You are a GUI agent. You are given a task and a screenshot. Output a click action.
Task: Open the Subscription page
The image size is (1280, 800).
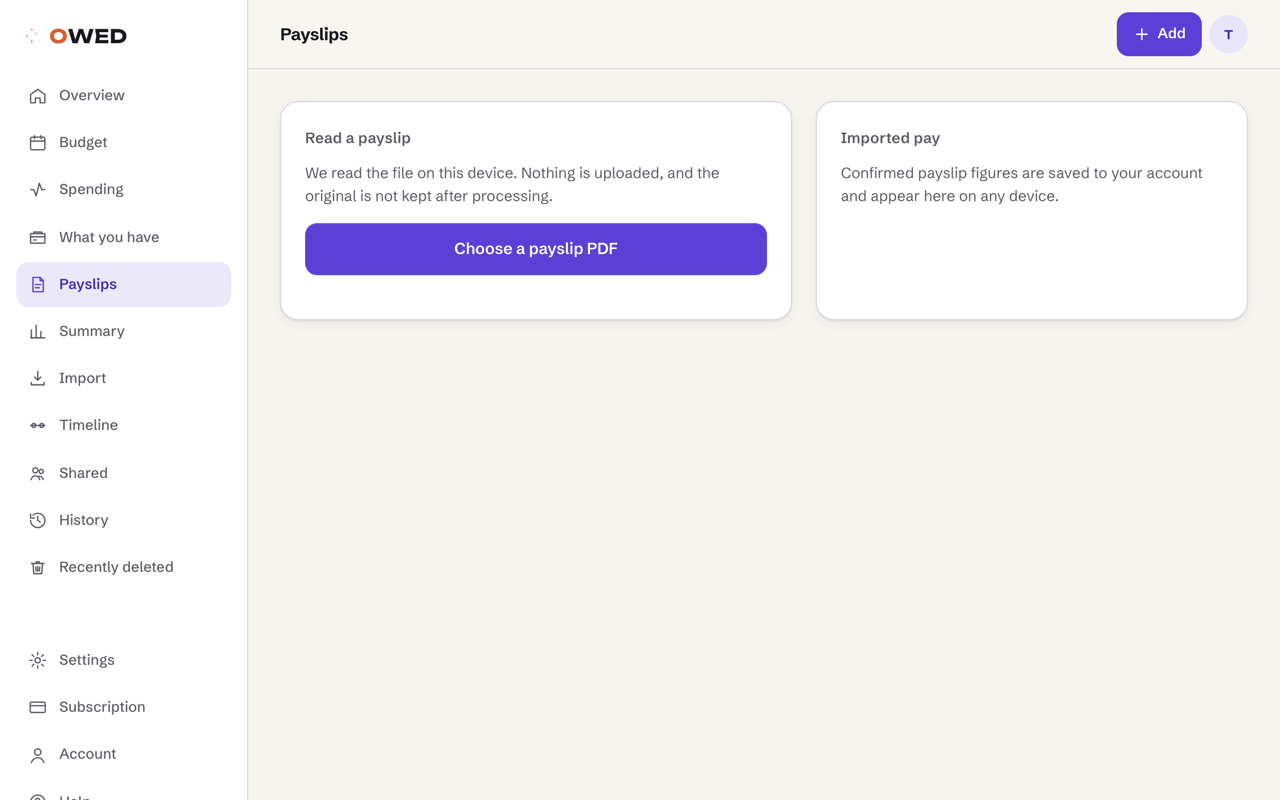tap(124, 707)
